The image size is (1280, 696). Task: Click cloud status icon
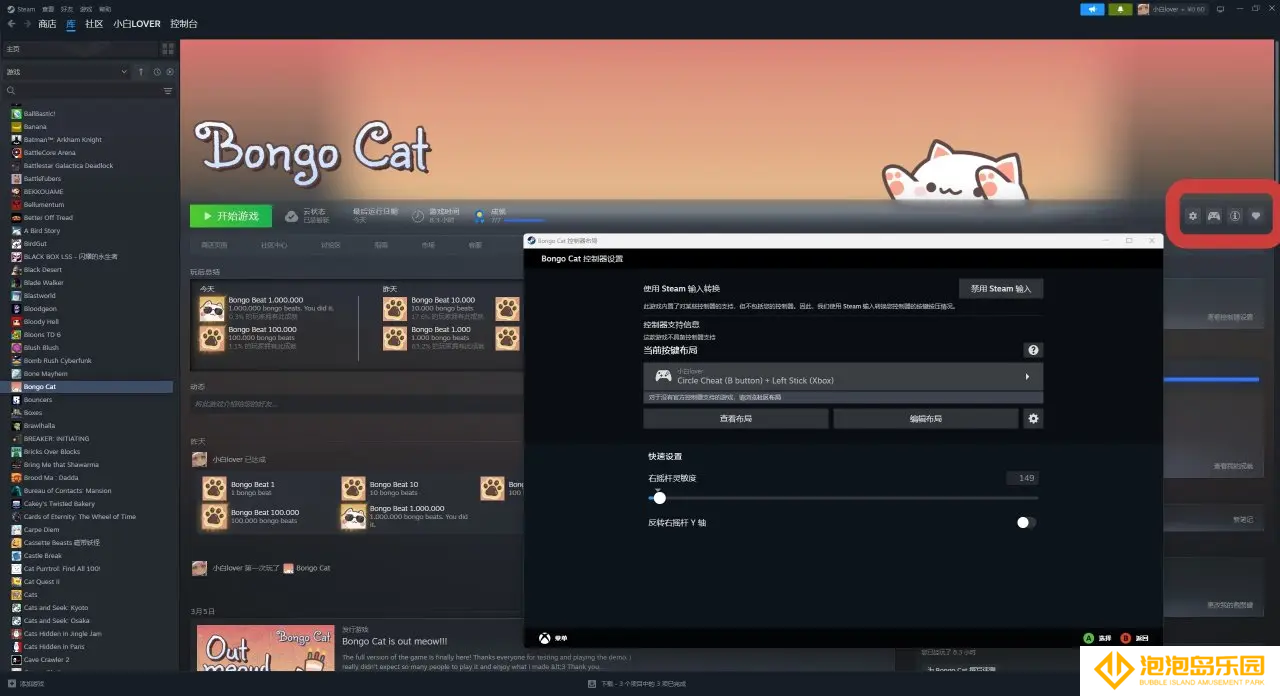tap(291, 215)
